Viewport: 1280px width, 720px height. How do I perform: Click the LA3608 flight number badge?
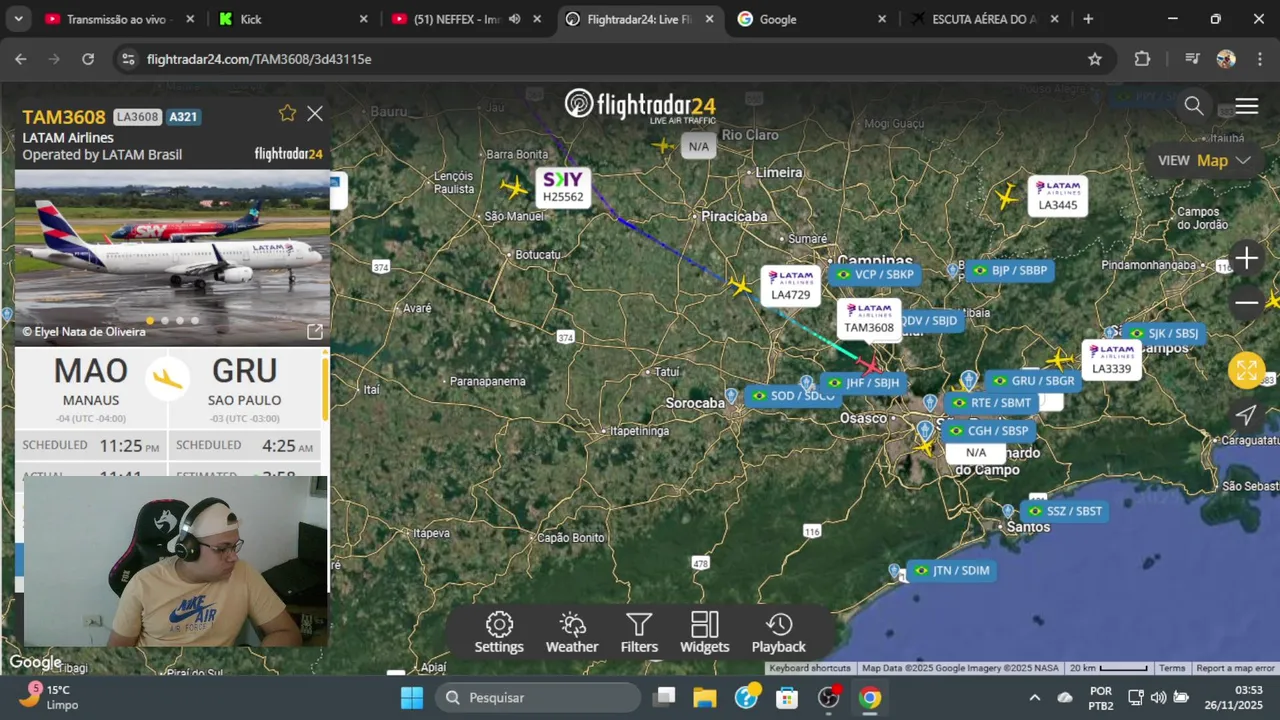[137, 117]
